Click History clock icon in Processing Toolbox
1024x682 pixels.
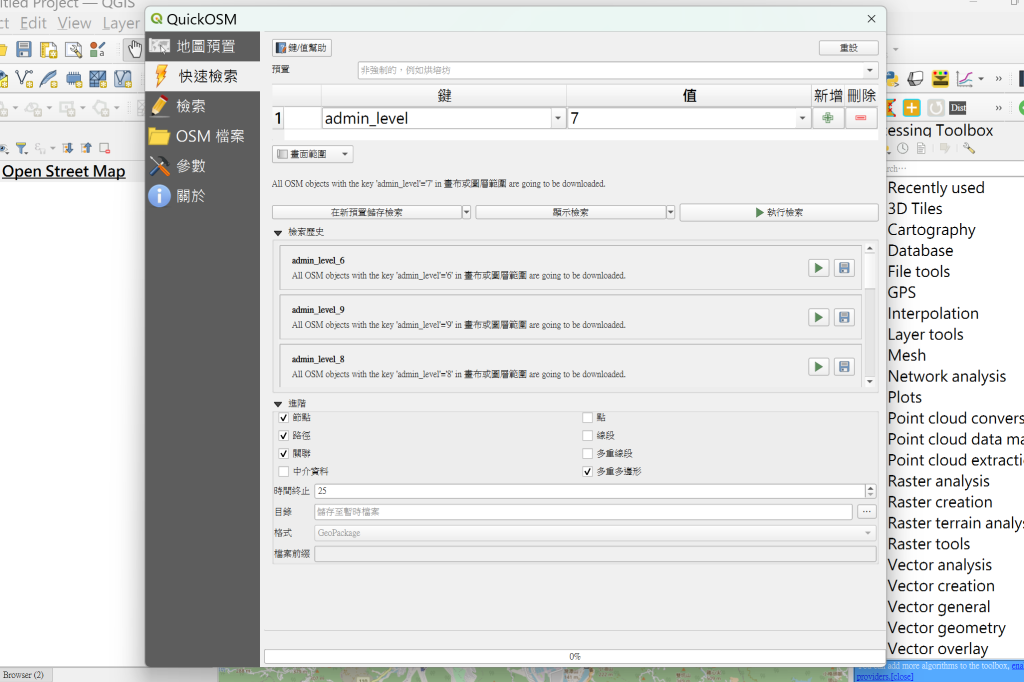click(x=903, y=148)
